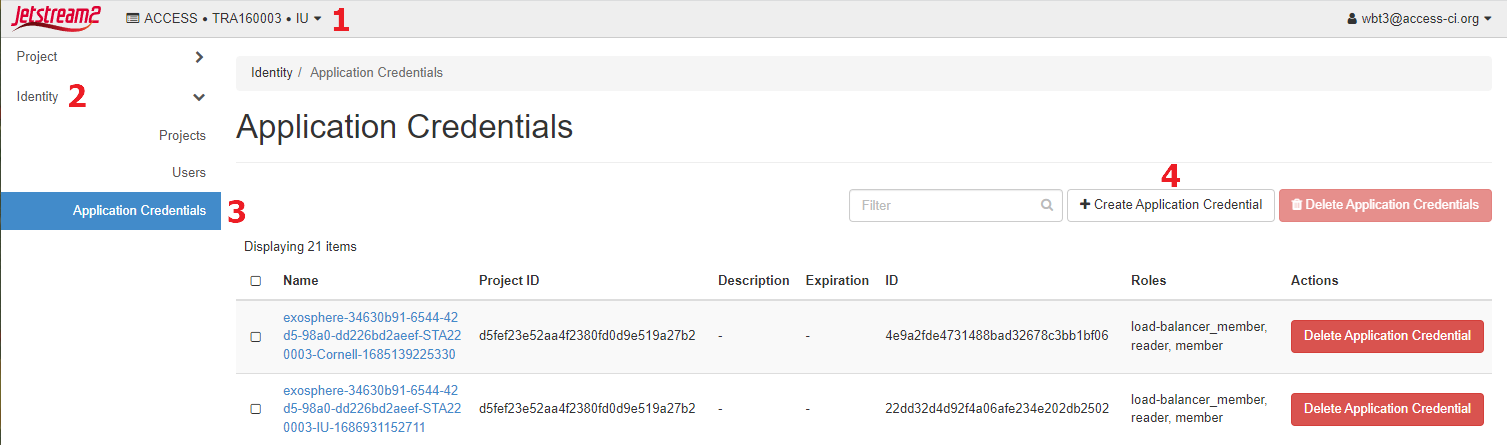Click the project list icon beside ACCESS

click(133, 19)
